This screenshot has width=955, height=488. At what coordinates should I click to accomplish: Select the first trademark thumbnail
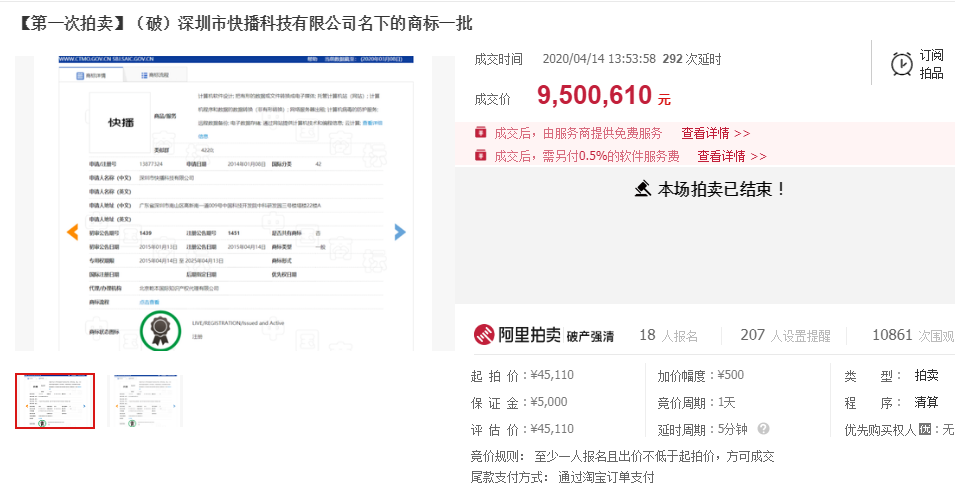(55, 401)
